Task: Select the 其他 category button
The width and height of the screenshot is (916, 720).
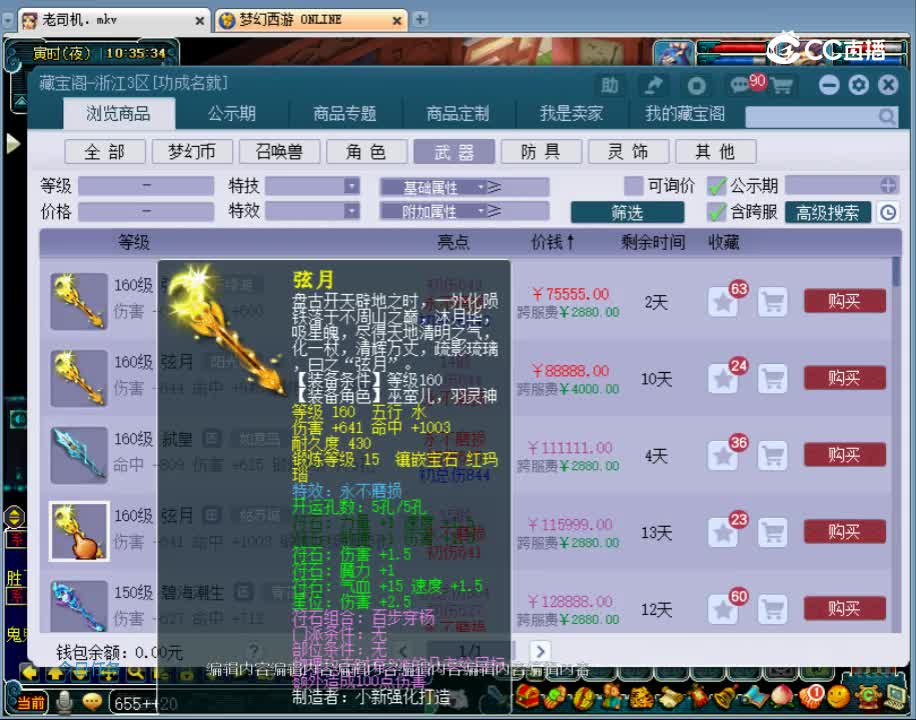Action: pyautogui.click(x=716, y=152)
